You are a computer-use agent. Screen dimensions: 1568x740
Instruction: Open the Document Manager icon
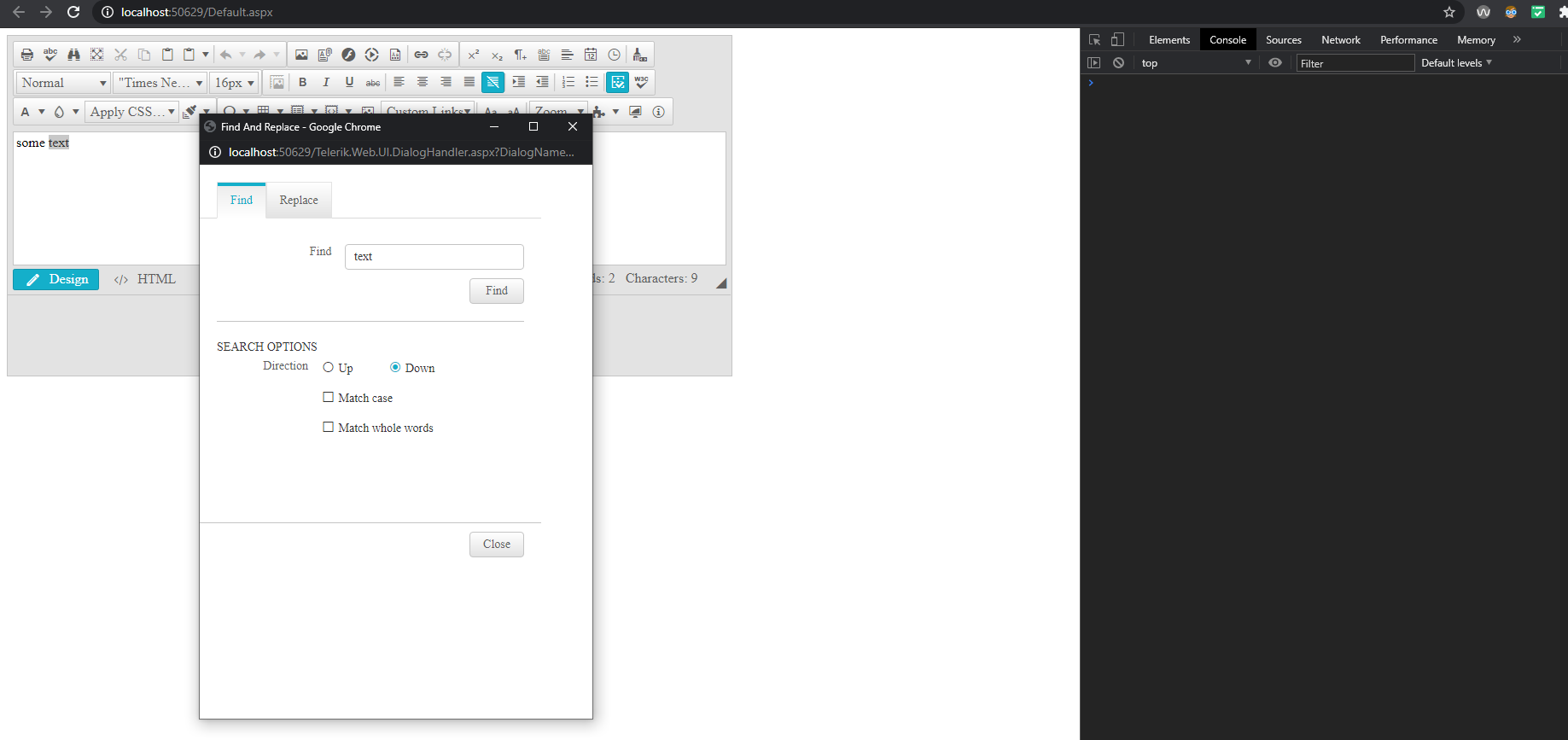tap(324, 55)
